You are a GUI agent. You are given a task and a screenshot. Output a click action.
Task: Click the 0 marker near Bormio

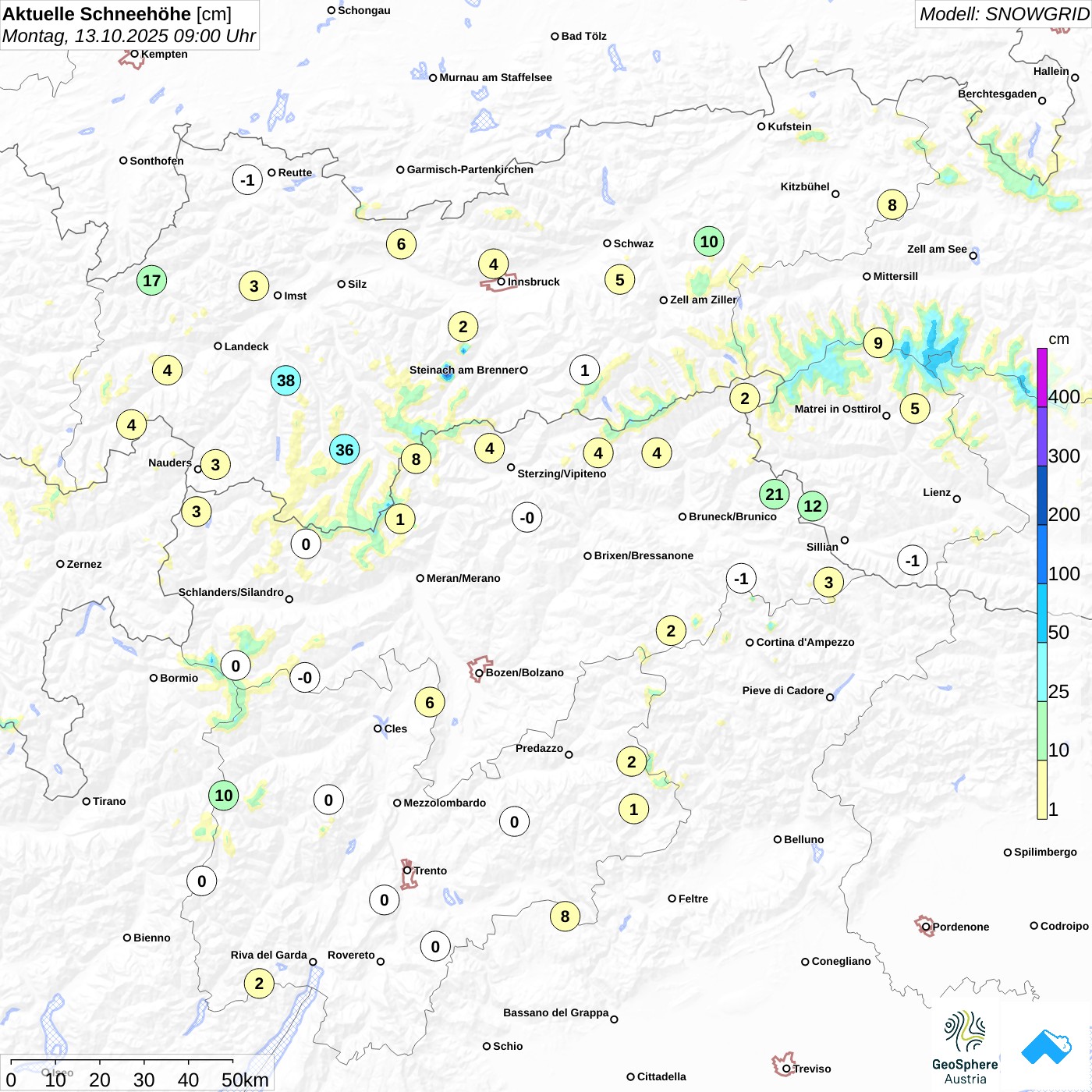(236, 666)
